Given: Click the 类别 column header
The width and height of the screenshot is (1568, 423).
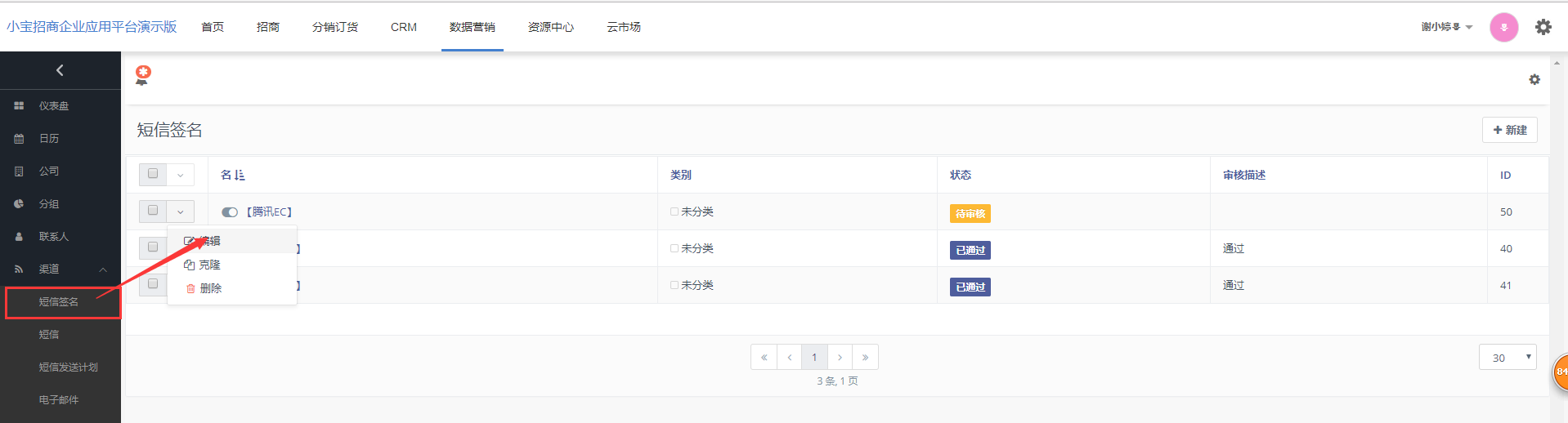Looking at the screenshot, I should [681, 175].
